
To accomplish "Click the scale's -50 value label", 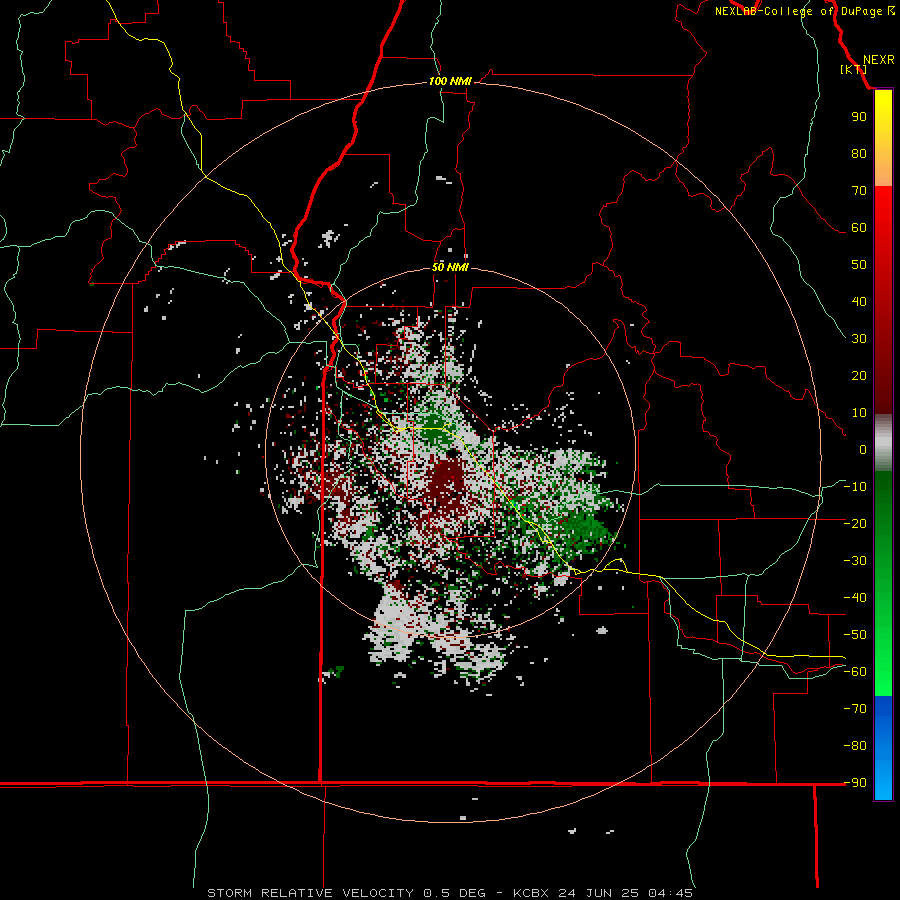I will pos(855,635).
